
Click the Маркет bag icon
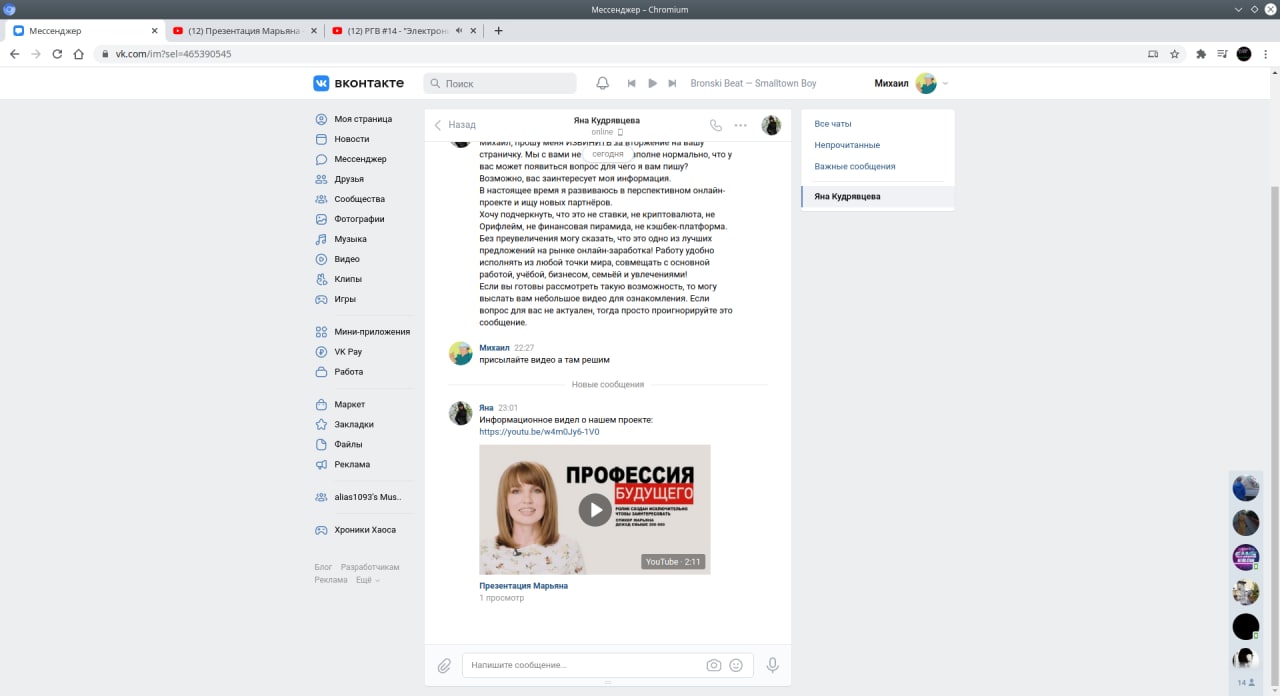click(321, 404)
